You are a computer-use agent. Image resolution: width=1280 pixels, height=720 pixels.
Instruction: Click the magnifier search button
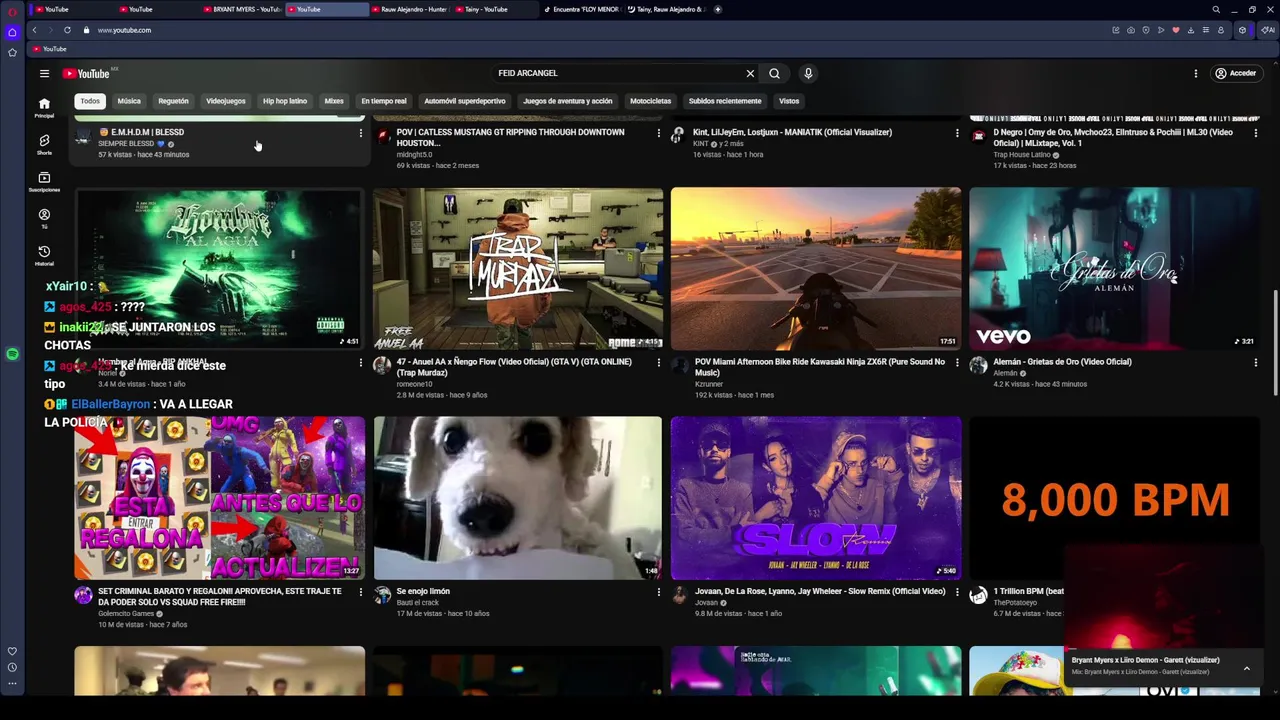tap(774, 73)
